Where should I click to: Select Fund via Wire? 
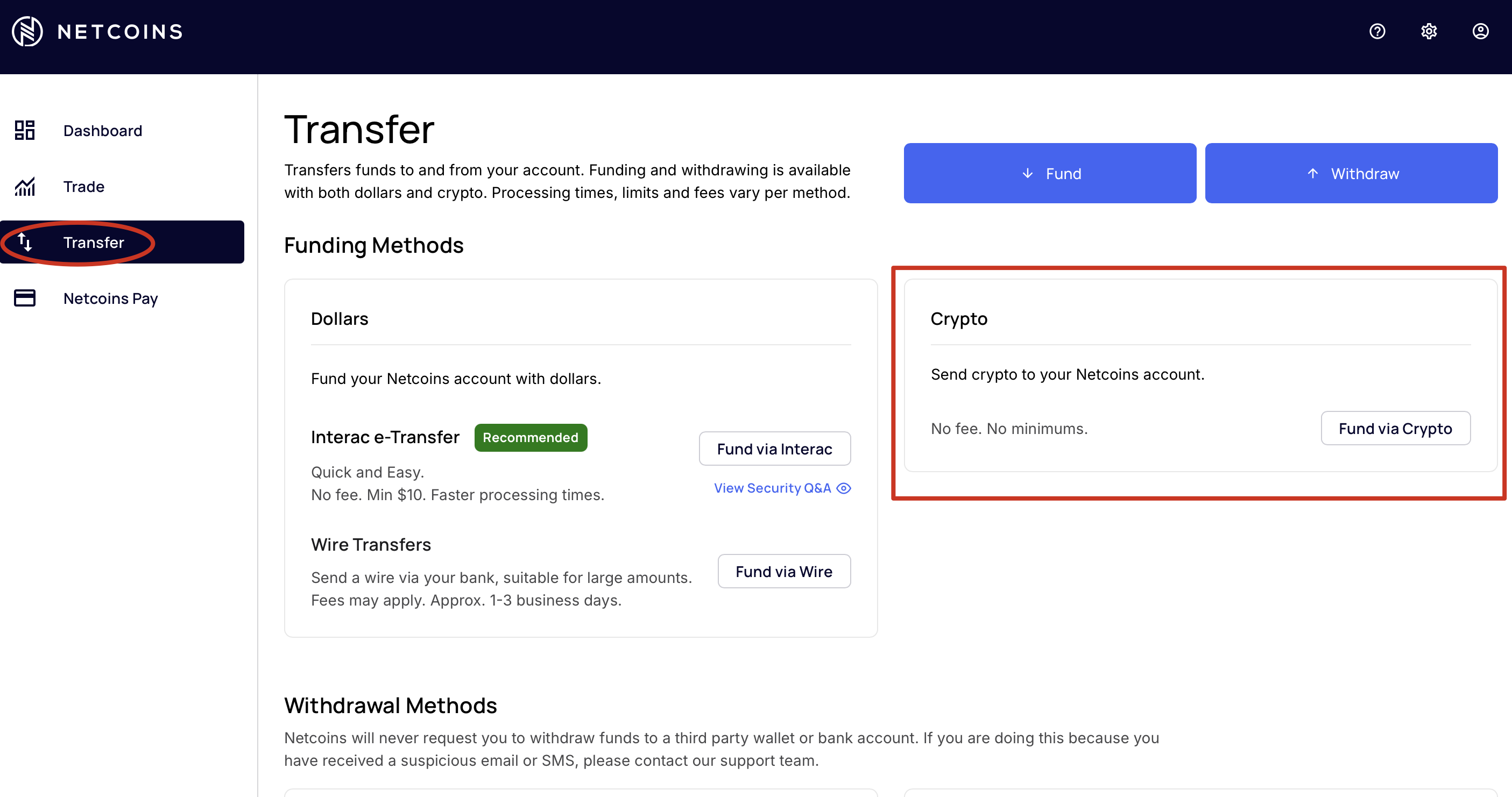783,571
